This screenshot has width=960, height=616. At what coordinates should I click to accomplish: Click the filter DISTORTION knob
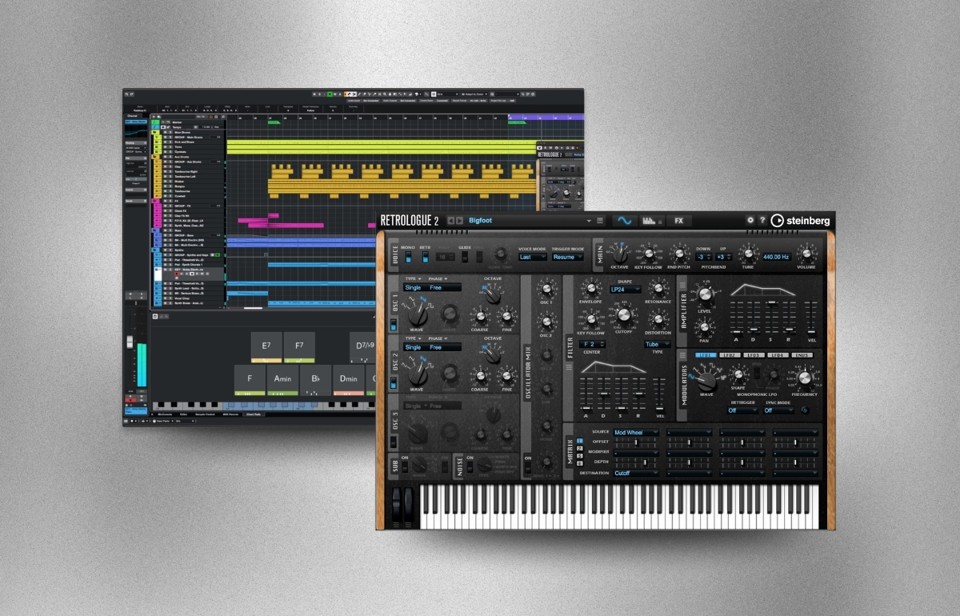(658, 319)
